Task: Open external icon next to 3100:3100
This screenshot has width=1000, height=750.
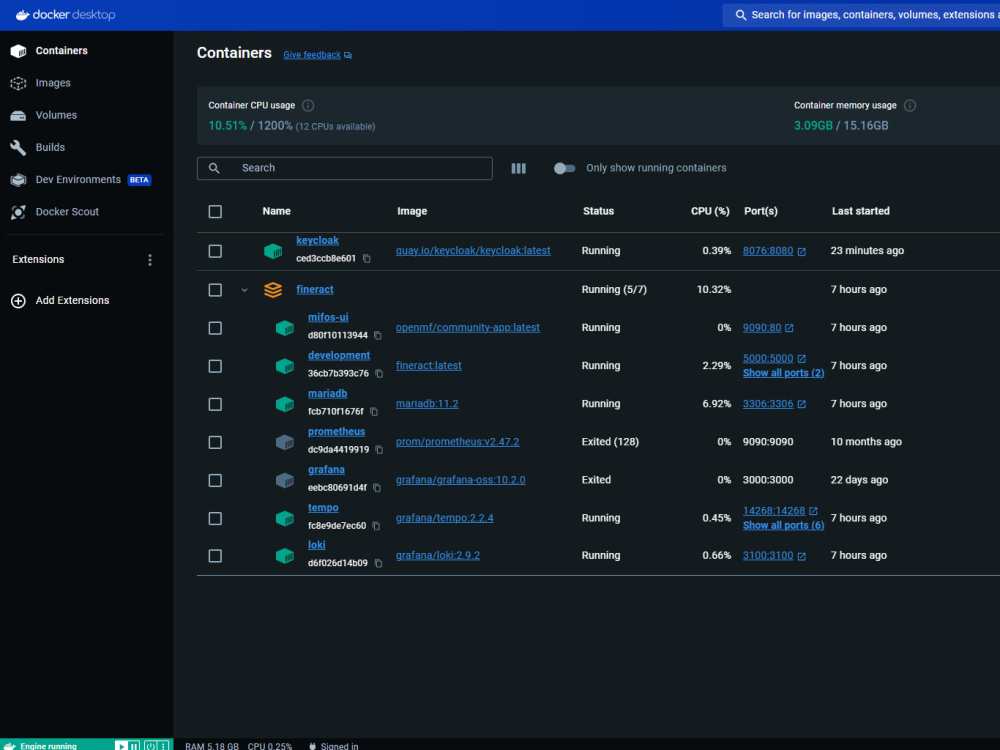Action: (802, 556)
